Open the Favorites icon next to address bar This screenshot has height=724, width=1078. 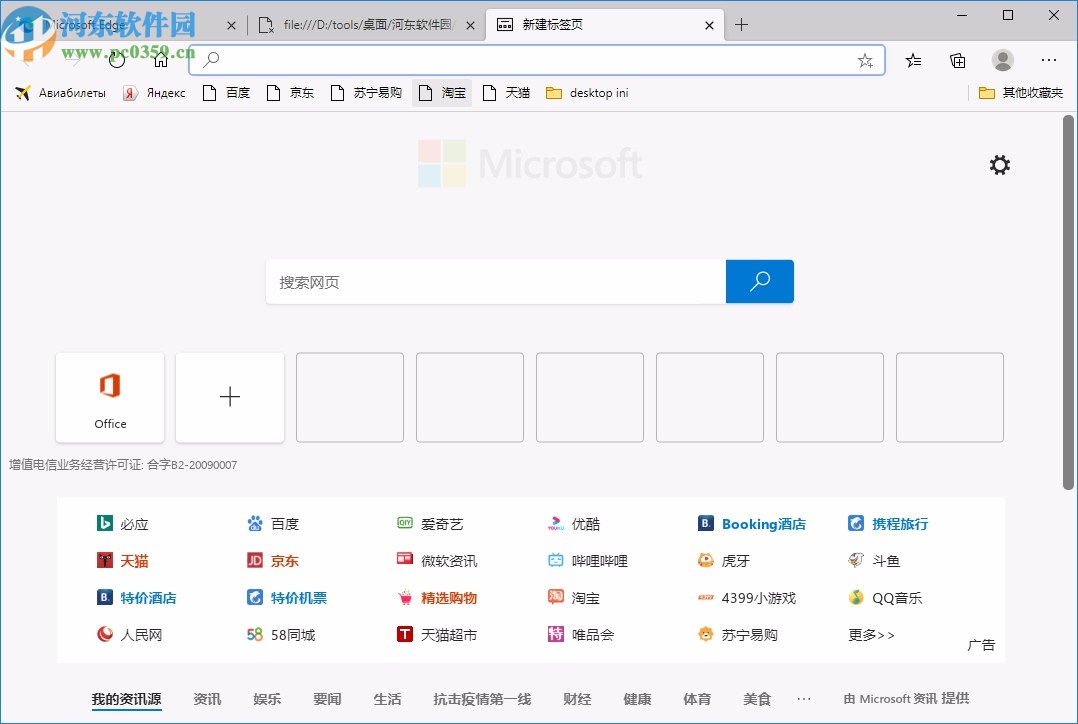point(912,60)
